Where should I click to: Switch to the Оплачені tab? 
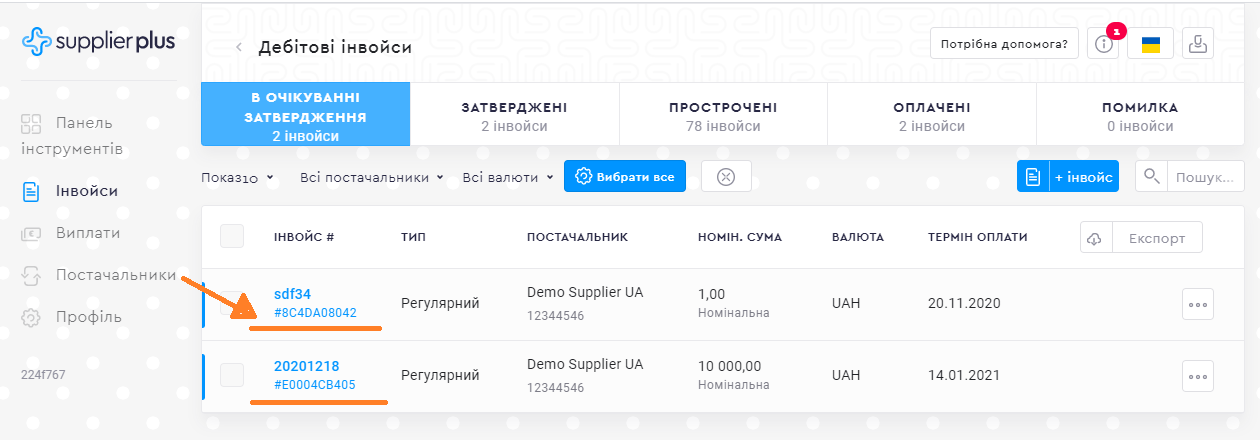click(931, 116)
